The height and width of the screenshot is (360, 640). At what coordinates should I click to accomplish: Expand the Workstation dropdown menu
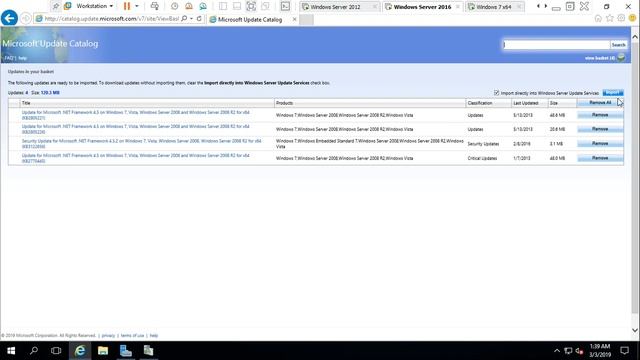[94, 6]
